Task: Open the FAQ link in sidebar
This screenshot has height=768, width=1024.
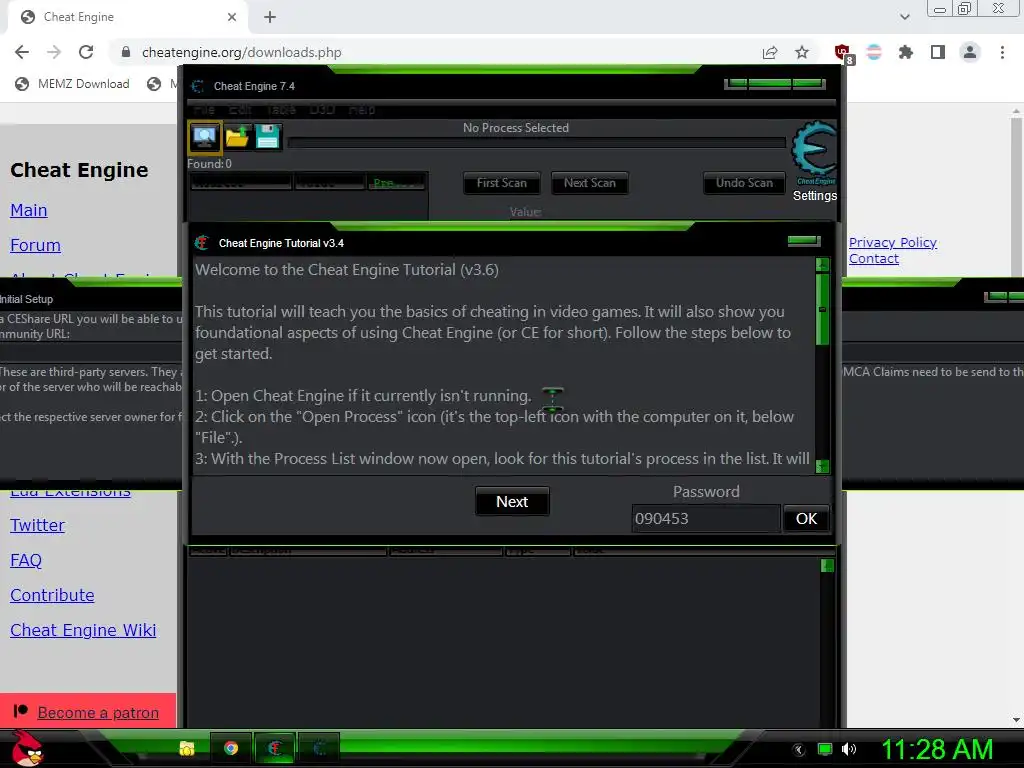Action: tap(25, 560)
